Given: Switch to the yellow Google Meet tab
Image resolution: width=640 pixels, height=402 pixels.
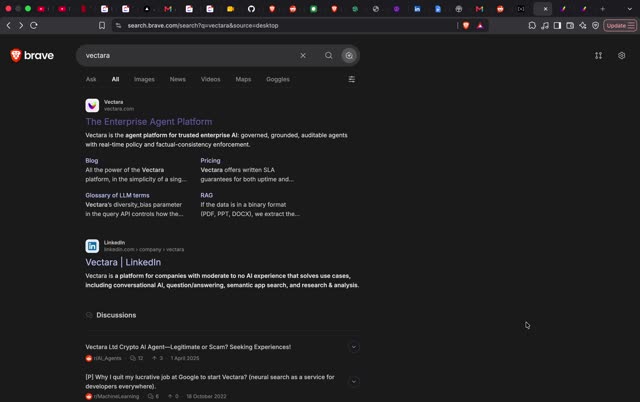Looking at the screenshot, I should coord(231,9).
